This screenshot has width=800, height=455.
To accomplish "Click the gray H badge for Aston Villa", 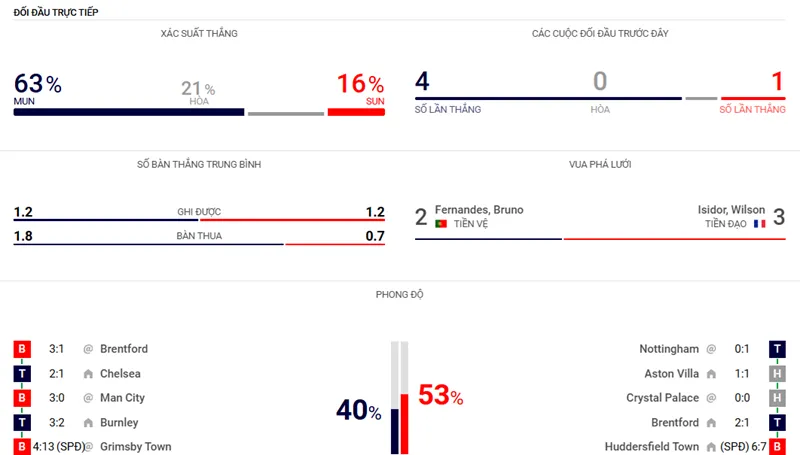I will (777, 374).
